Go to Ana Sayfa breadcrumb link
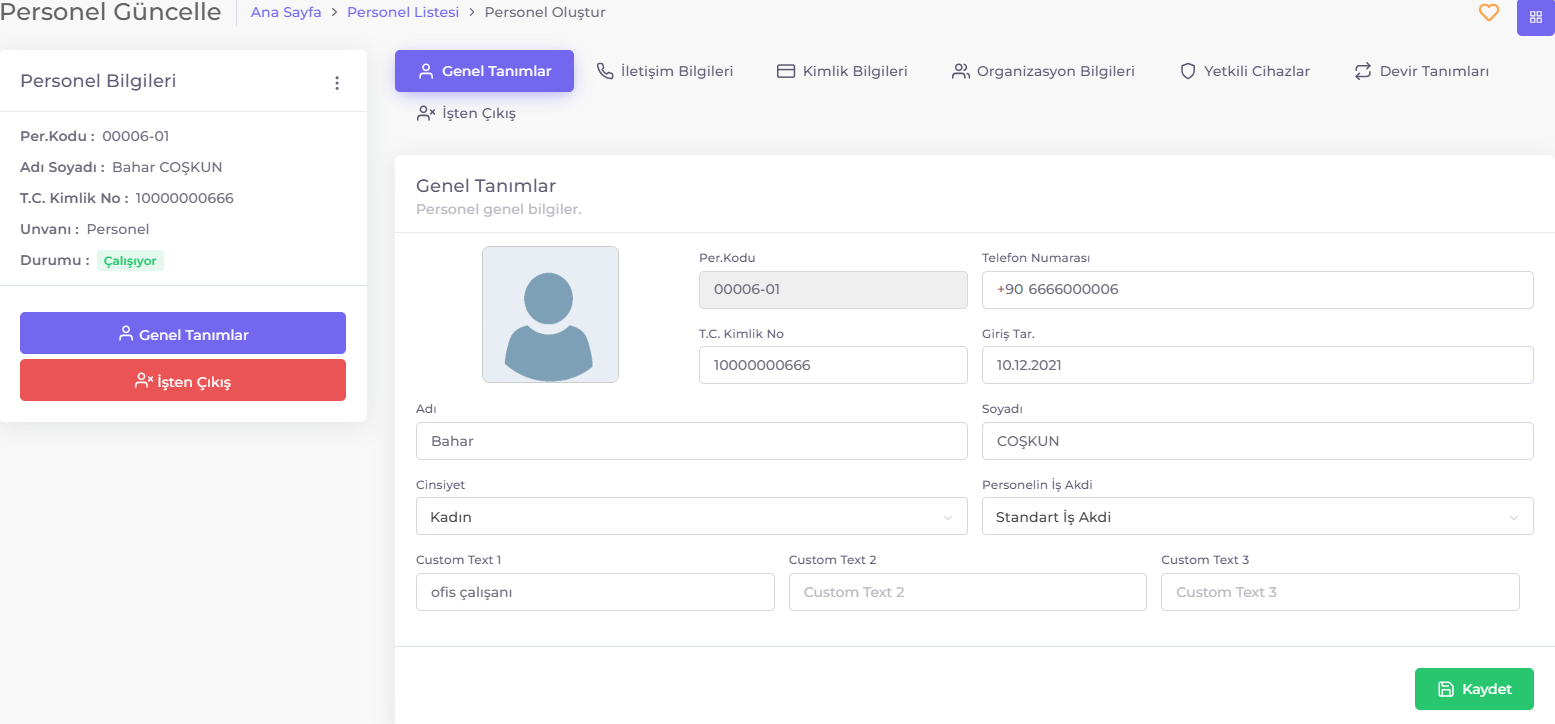Viewport: 1555px width, 724px height. pos(286,13)
